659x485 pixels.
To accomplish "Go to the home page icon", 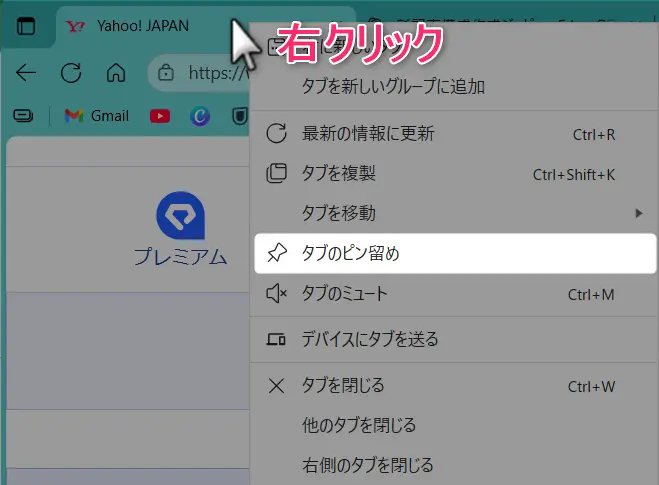I will (116, 73).
